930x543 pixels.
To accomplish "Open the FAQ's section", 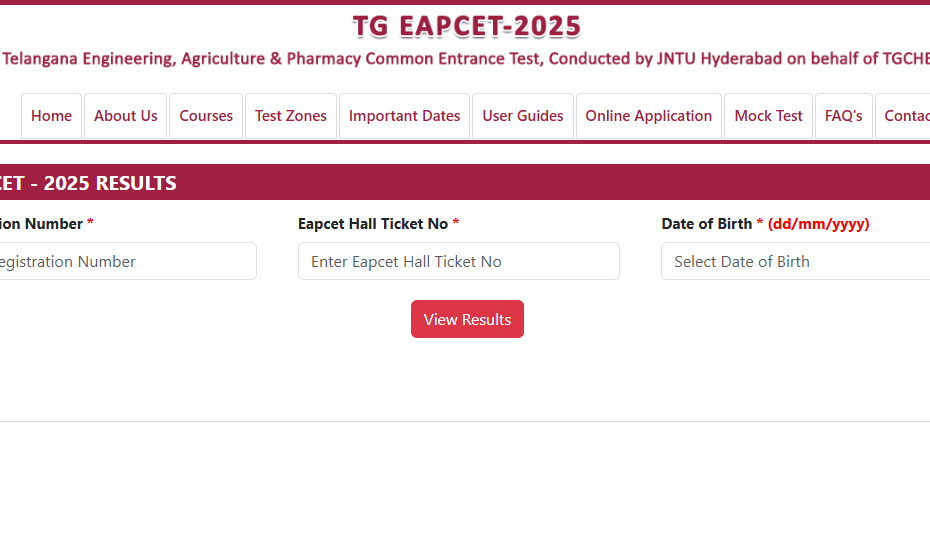I will point(844,116).
